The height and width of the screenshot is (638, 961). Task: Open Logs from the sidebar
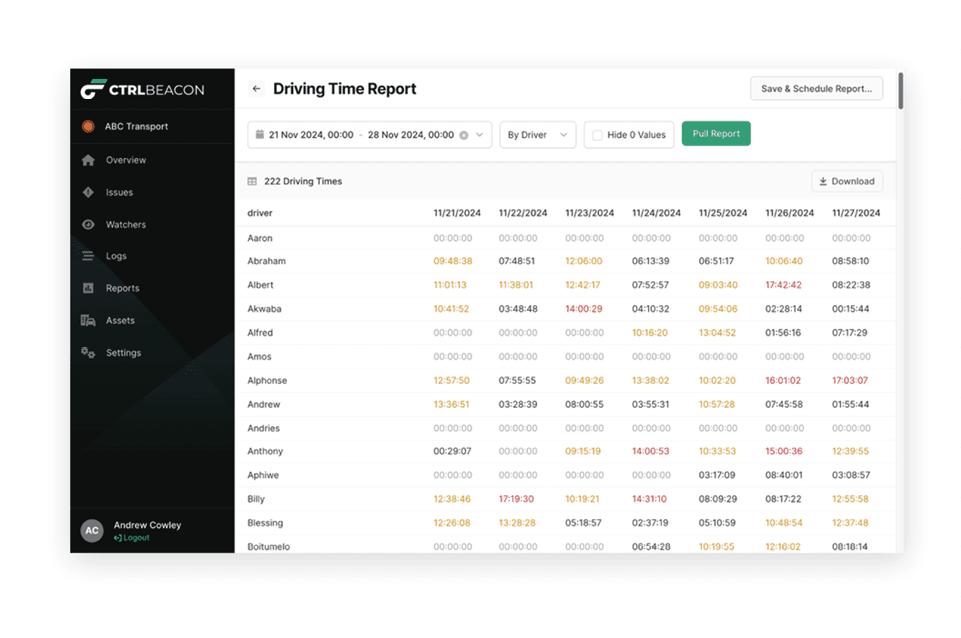pos(116,256)
